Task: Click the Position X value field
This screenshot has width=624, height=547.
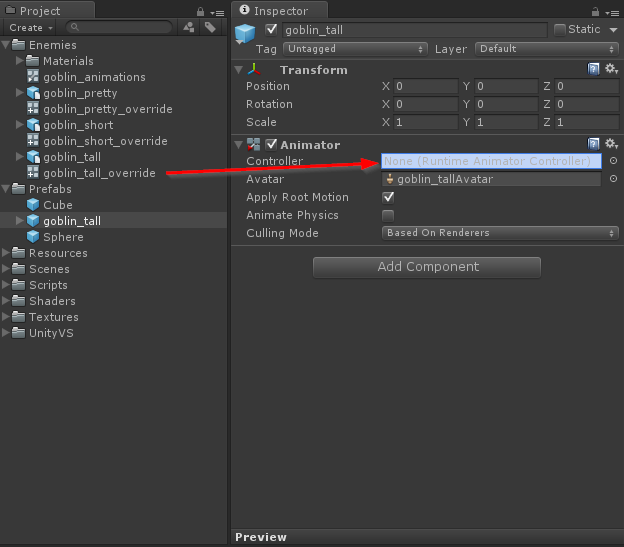Action: tap(426, 86)
